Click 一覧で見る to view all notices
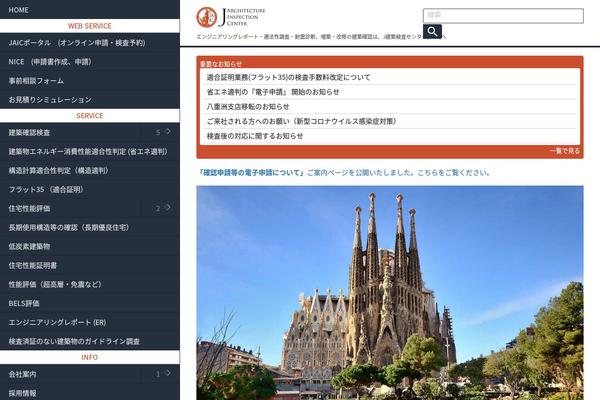 point(564,151)
